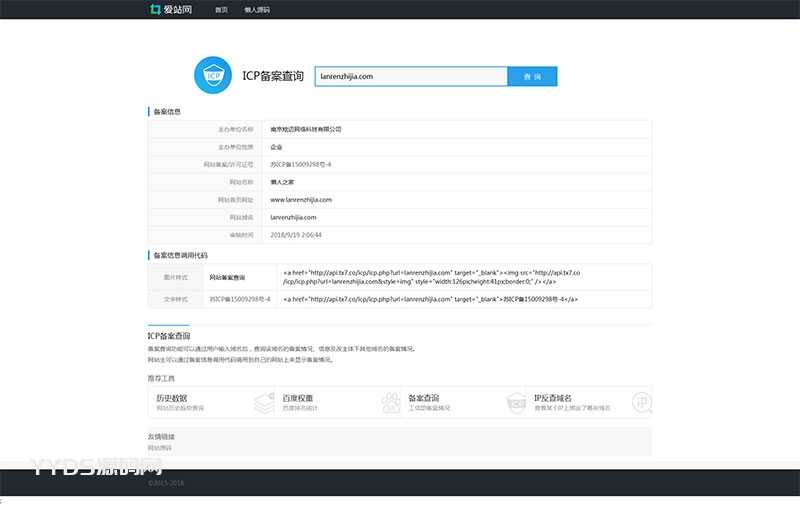
Task: Click the 备案信息调用代码 section heading
Action: tap(181, 255)
